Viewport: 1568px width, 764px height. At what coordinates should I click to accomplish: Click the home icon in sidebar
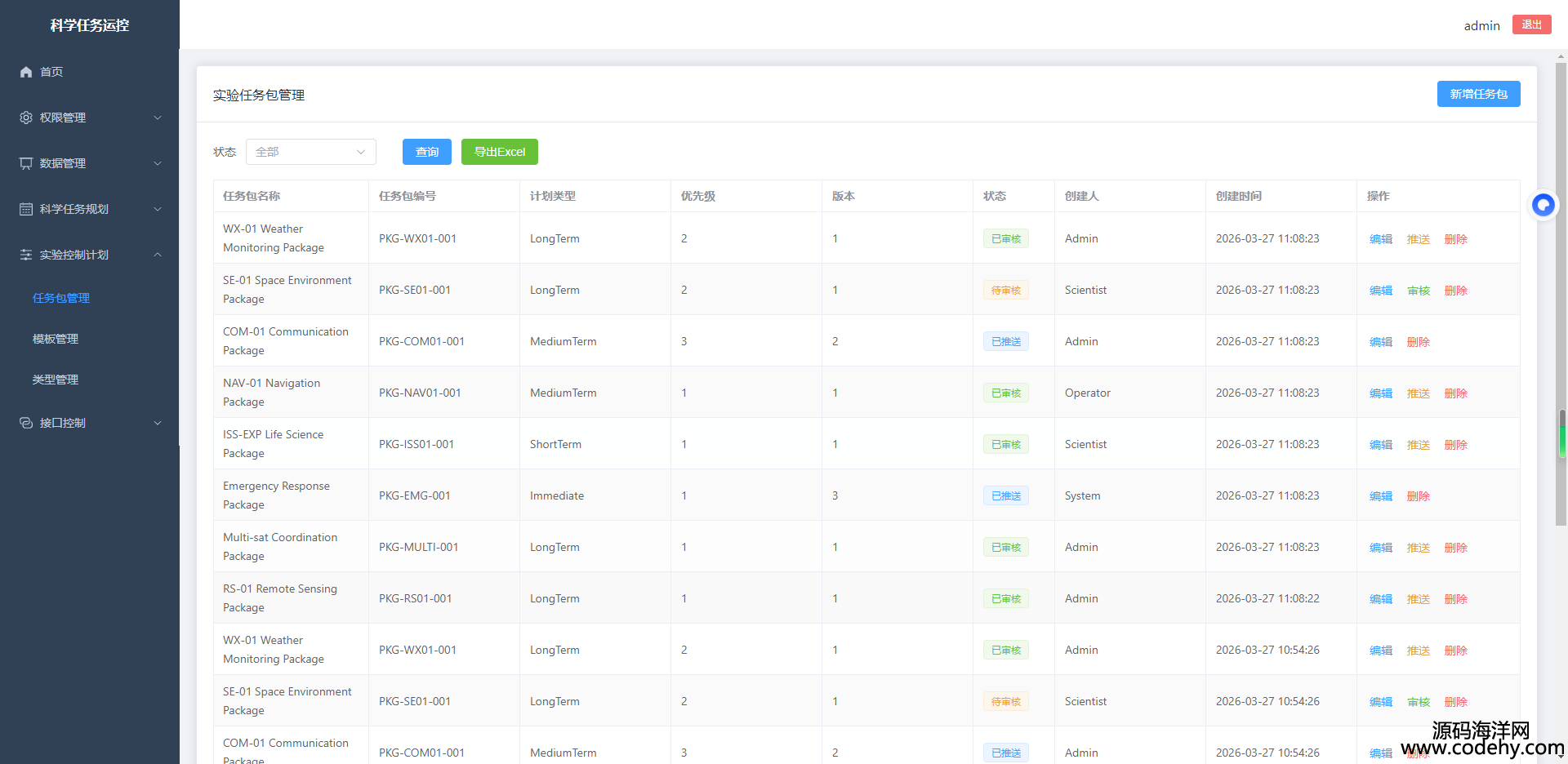26,72
